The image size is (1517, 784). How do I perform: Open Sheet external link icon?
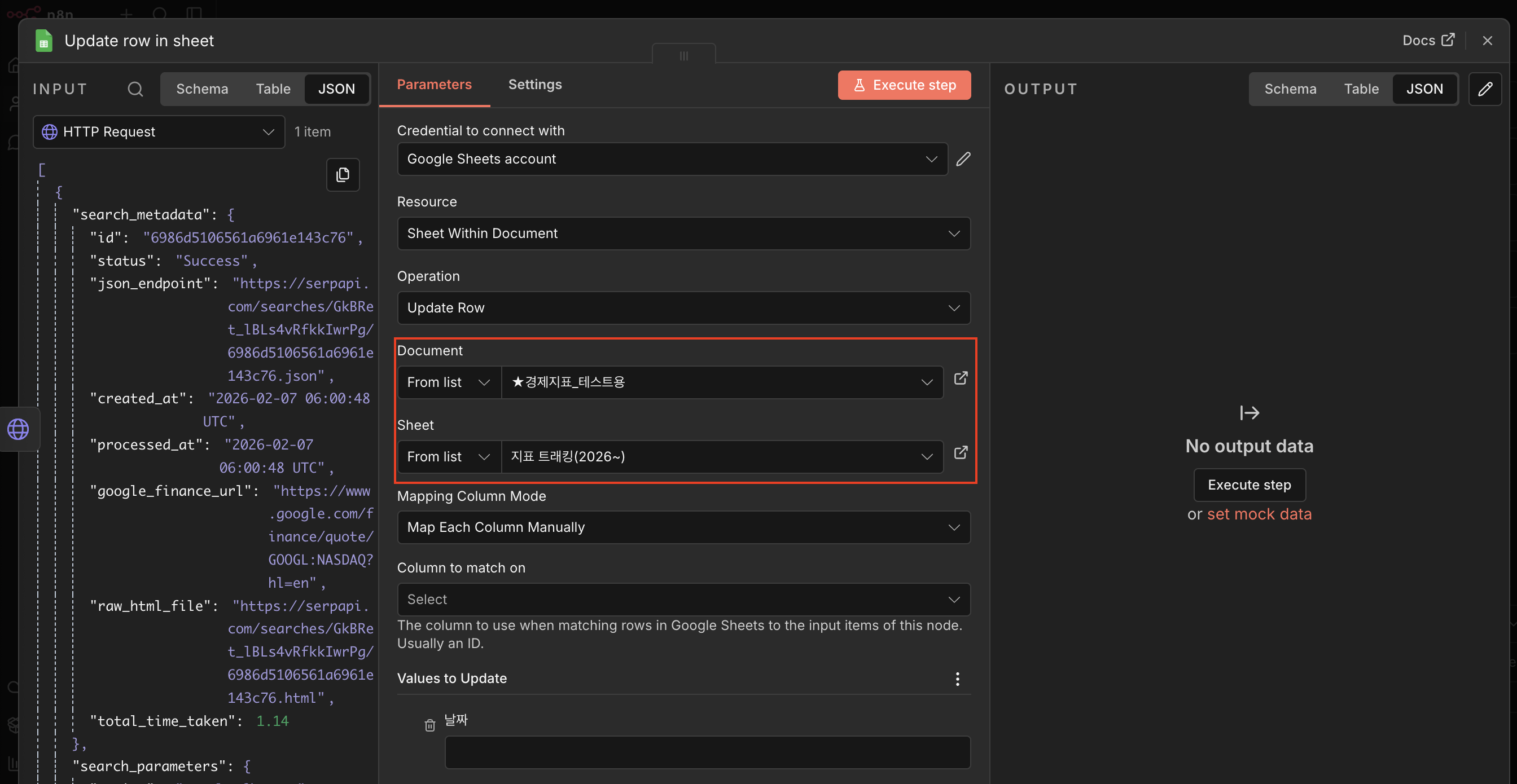click(961, 452)
